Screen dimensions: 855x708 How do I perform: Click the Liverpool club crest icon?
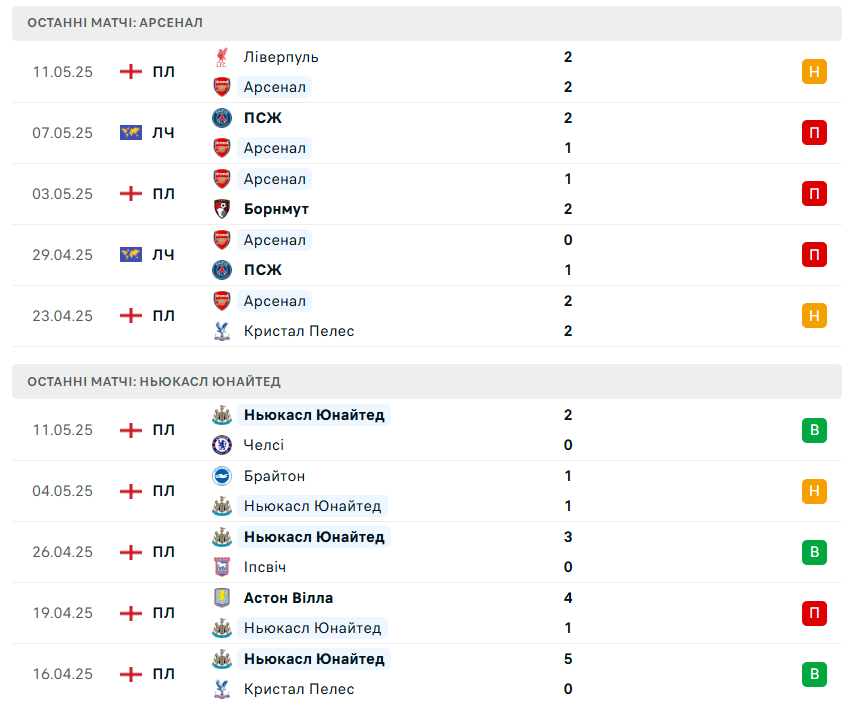[x=221, y=57]
